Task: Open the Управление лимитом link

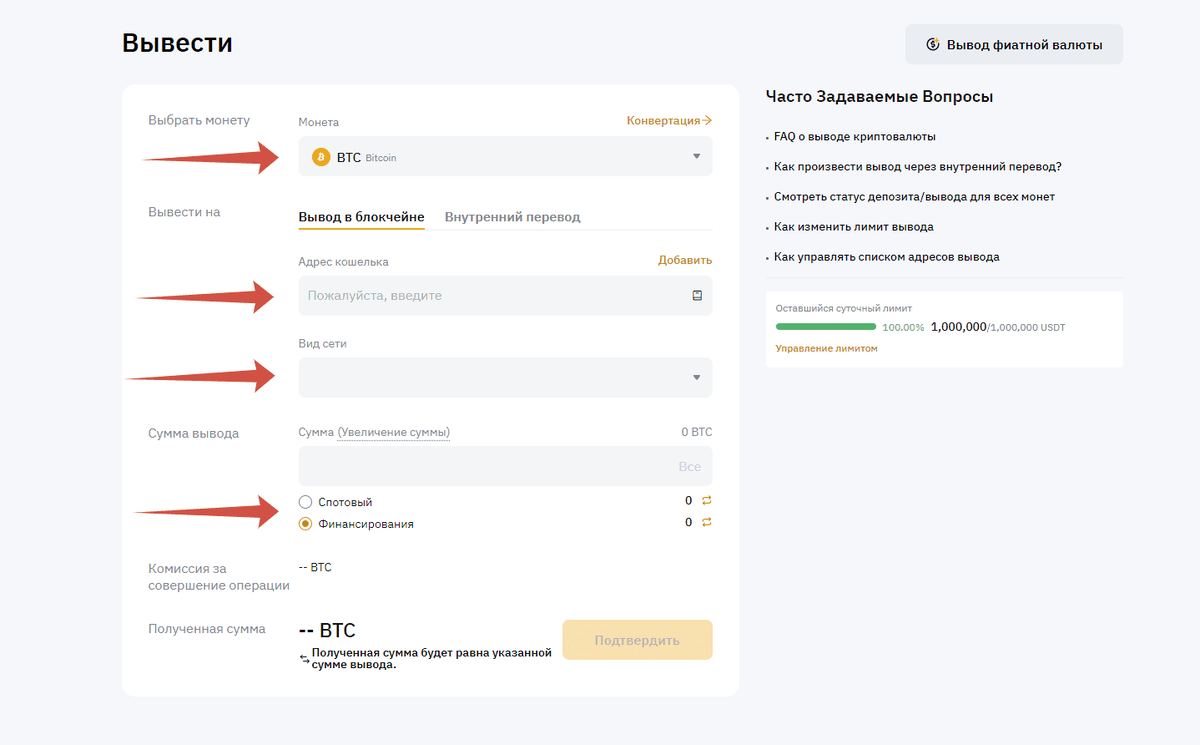Action: coord(826,348)
